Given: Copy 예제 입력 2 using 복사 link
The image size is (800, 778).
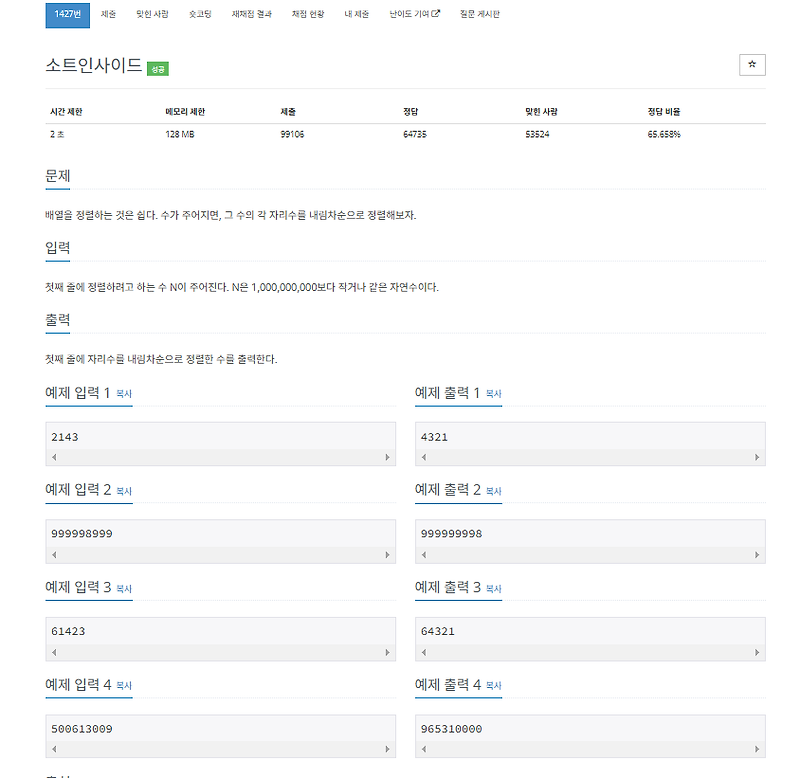Looking at the screenshot, I should [124, 491].
